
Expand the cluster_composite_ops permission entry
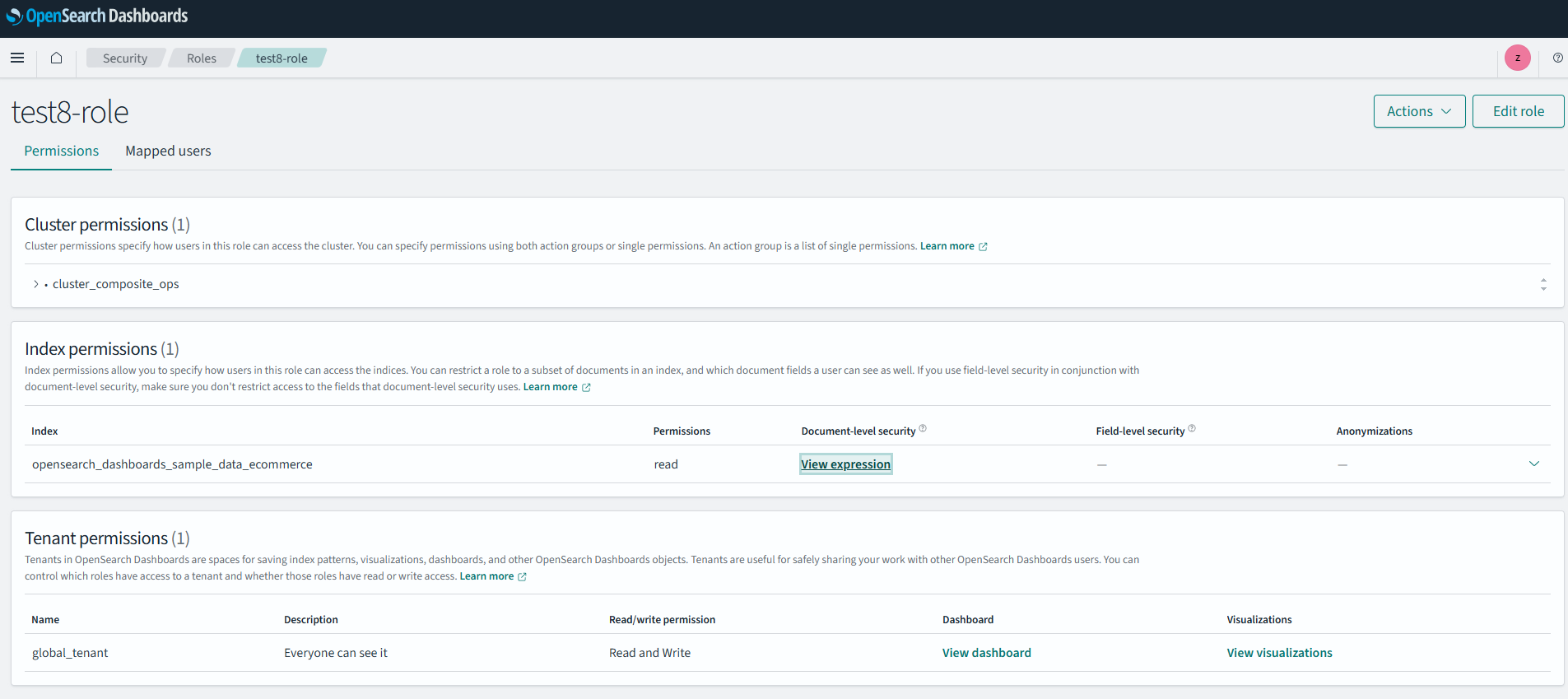coord(35,284)
